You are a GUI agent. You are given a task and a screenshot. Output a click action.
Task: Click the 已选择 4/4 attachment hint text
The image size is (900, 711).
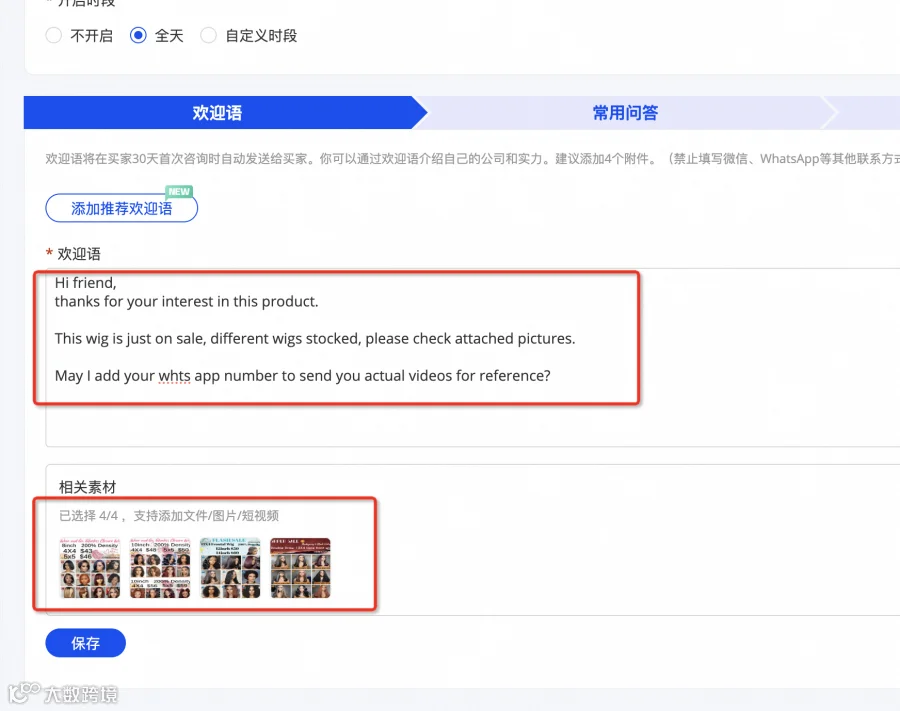click(169, 515)
